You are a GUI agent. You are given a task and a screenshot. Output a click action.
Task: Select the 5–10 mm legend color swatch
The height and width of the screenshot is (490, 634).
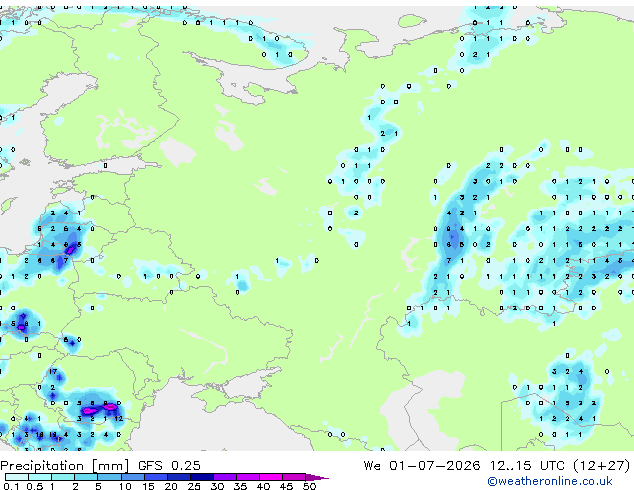pos(109,477)
